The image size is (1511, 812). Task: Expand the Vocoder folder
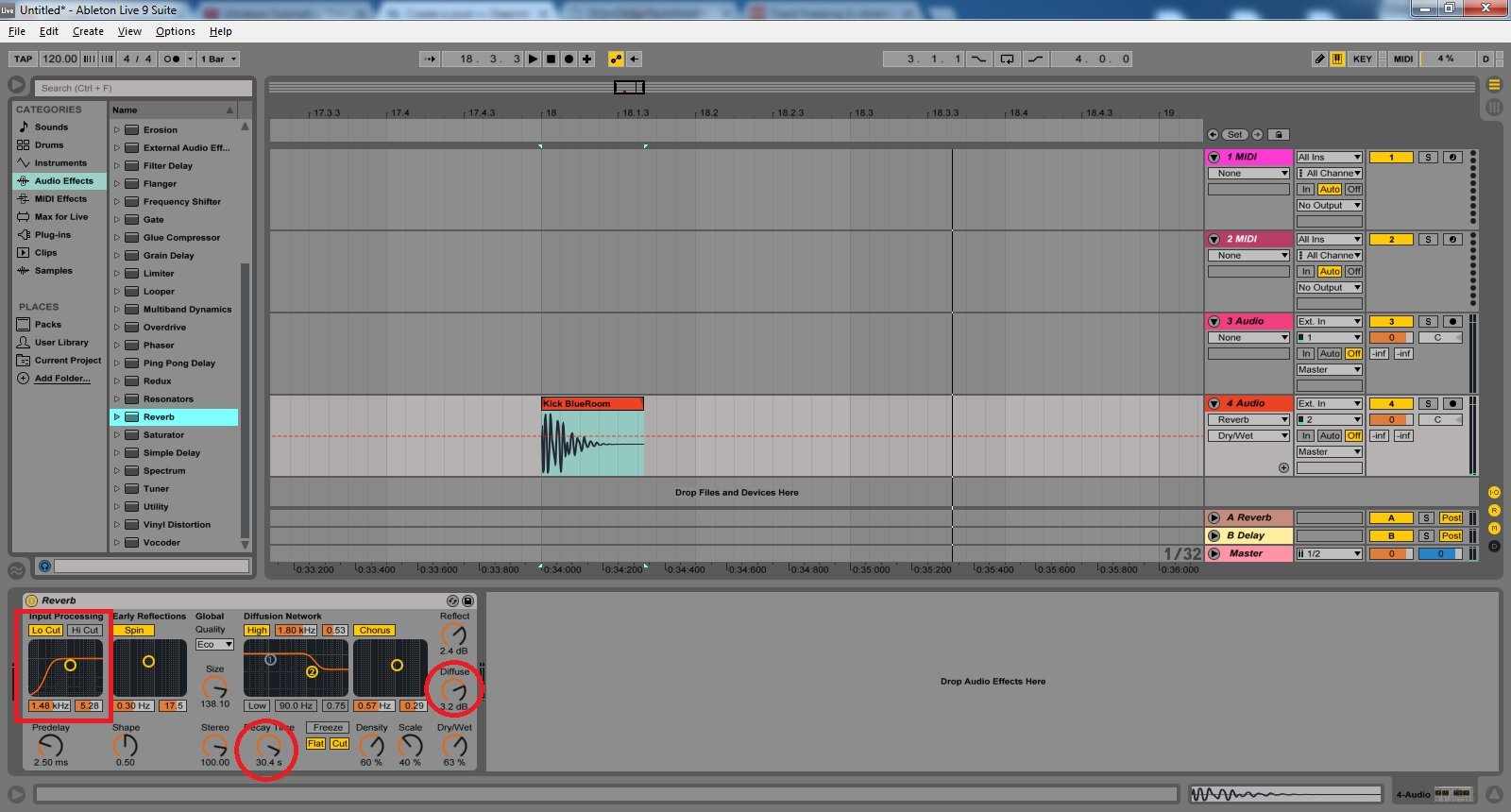117,543
